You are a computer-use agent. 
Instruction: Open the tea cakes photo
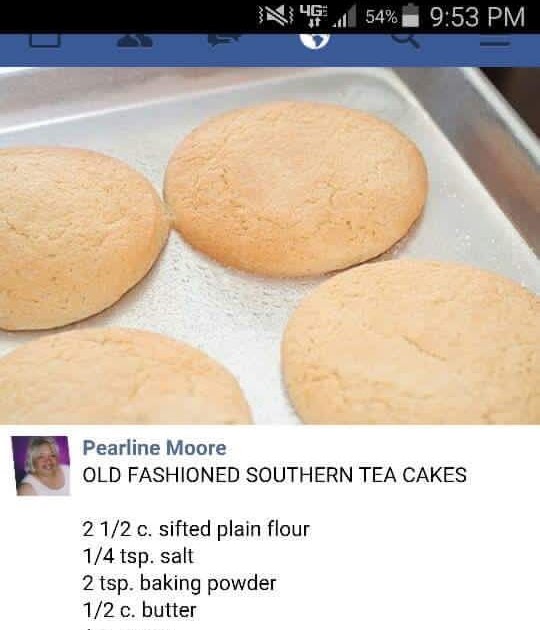pos(270,246)
